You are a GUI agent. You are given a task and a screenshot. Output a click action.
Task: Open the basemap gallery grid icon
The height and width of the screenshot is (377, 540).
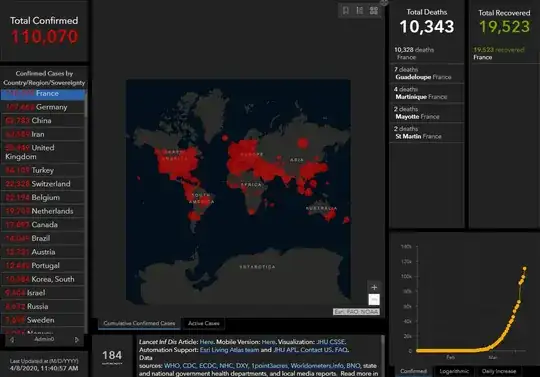(374, 11)
